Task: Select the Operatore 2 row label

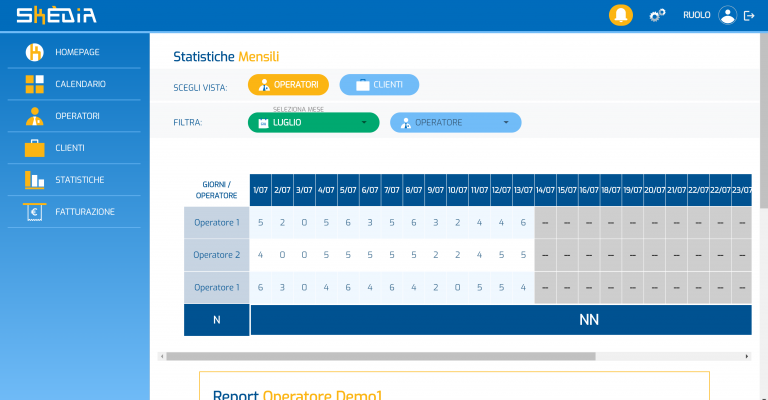Action: 217,255
